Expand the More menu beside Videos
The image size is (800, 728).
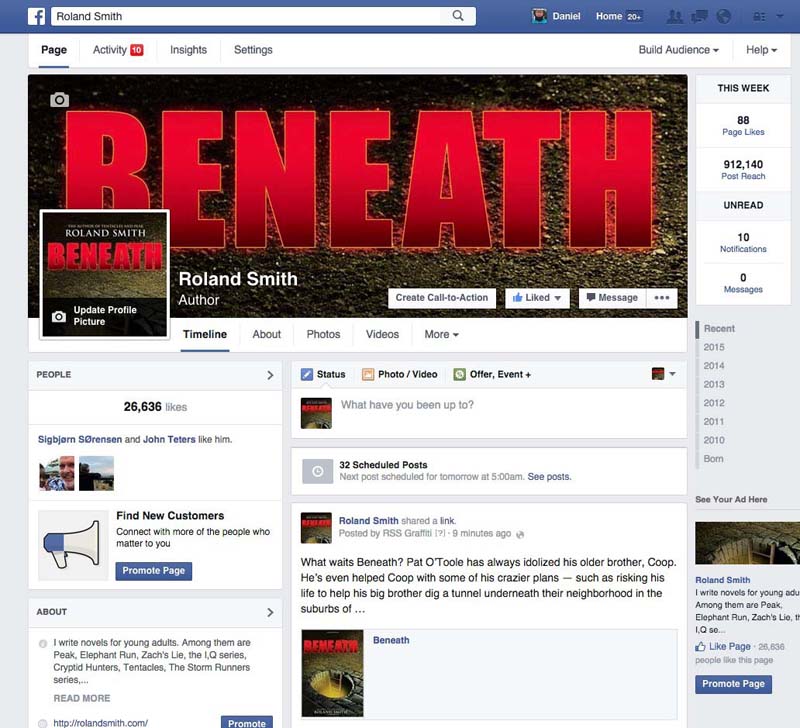click(441, 334)
